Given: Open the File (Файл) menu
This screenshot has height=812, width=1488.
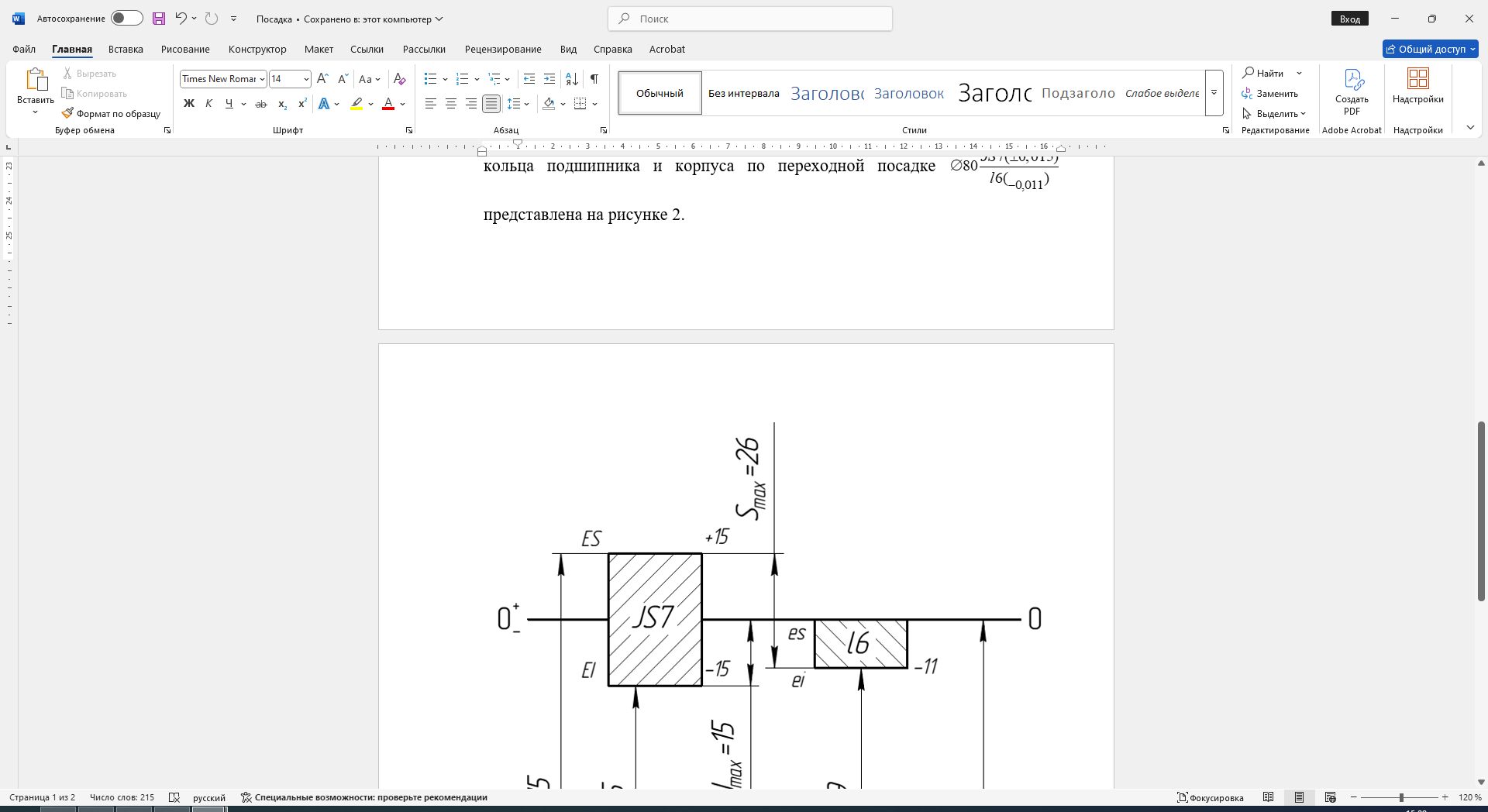Looking at the screenshot, I should [24, 49].
